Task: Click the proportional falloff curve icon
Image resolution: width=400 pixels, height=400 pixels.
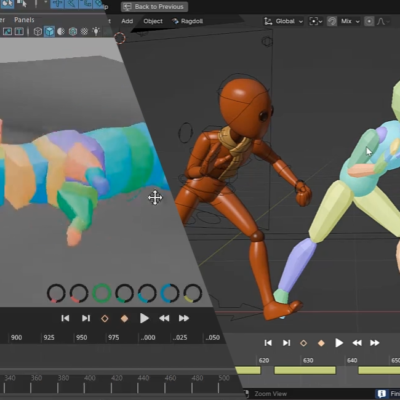Action: click(x=381, y=21)
